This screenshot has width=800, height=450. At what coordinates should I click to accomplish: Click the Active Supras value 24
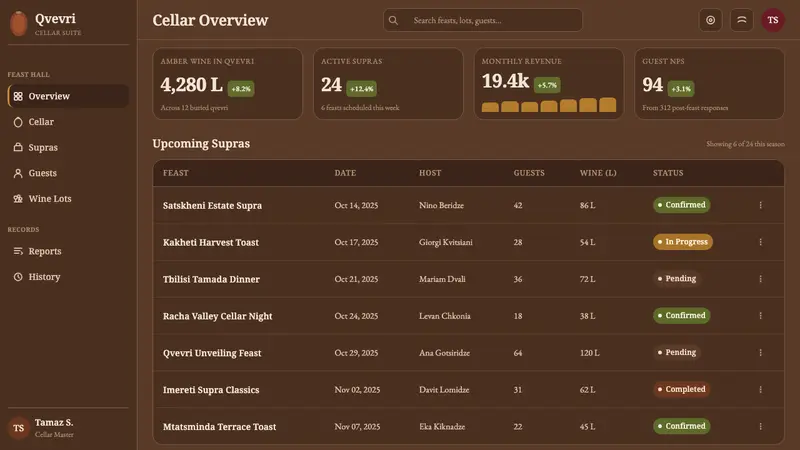(x=331, y=85)
